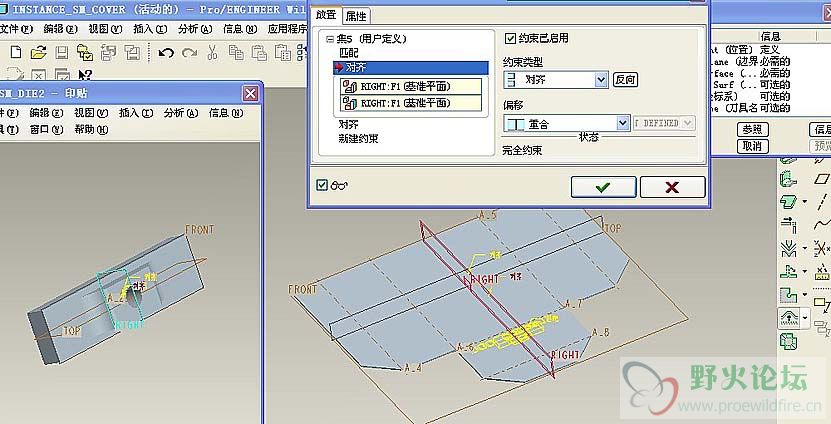
Task: Click the Undo arrow icon
Action: click(x=166, y=52)
